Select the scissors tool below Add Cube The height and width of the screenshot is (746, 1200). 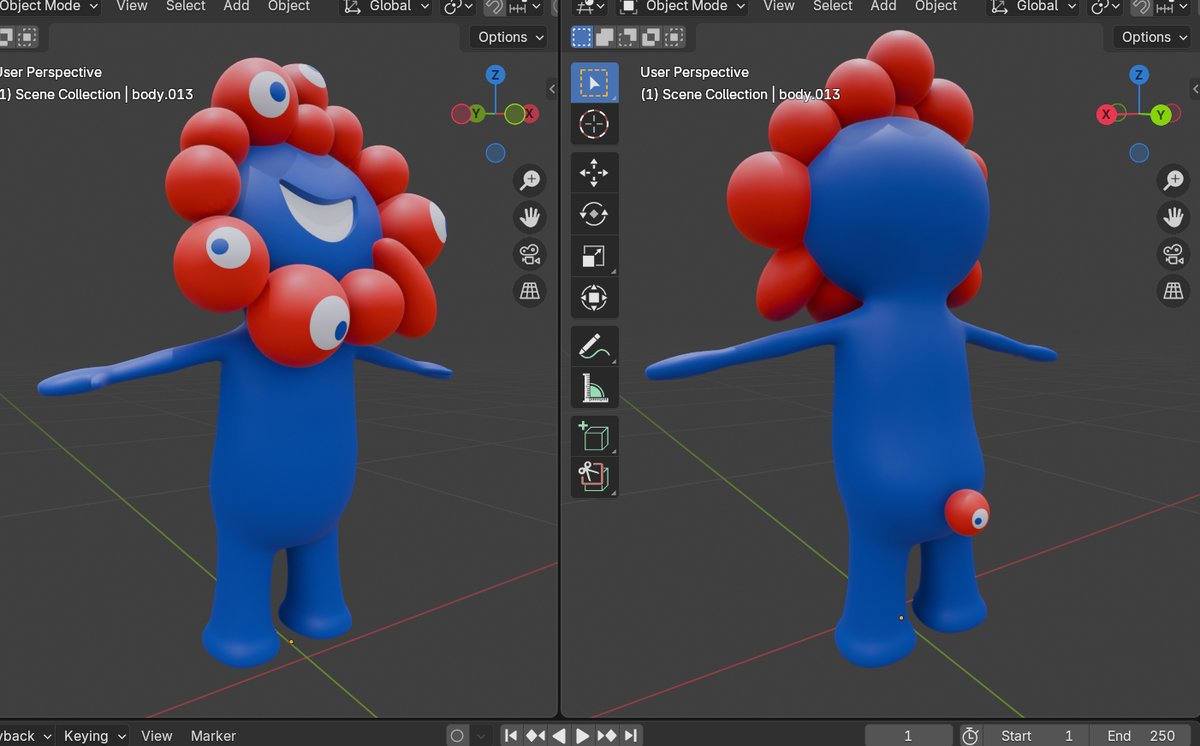pyautogui.click(x=594, y=477)
